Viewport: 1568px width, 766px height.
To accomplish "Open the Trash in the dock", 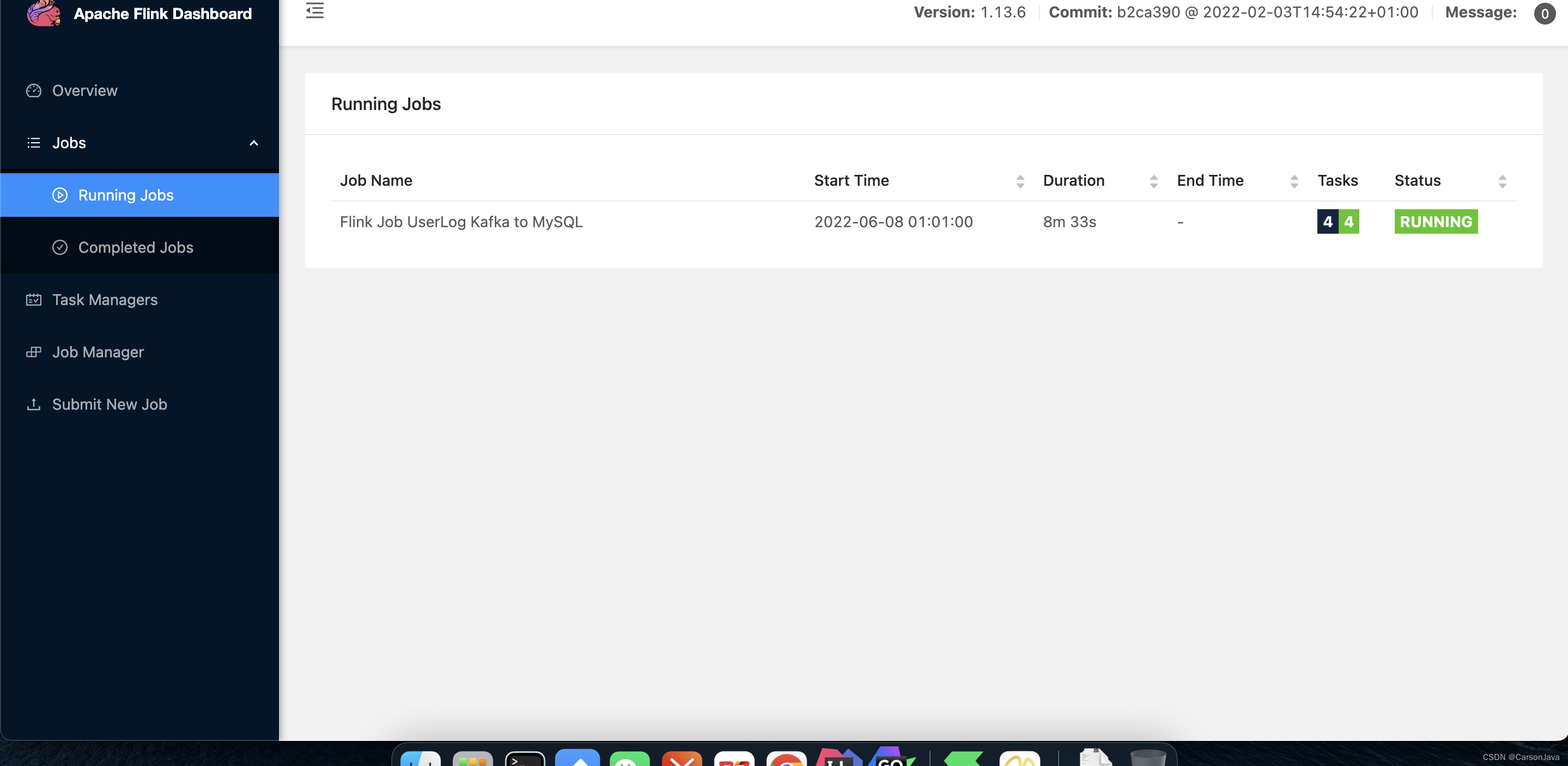I will click(1148, 757).
